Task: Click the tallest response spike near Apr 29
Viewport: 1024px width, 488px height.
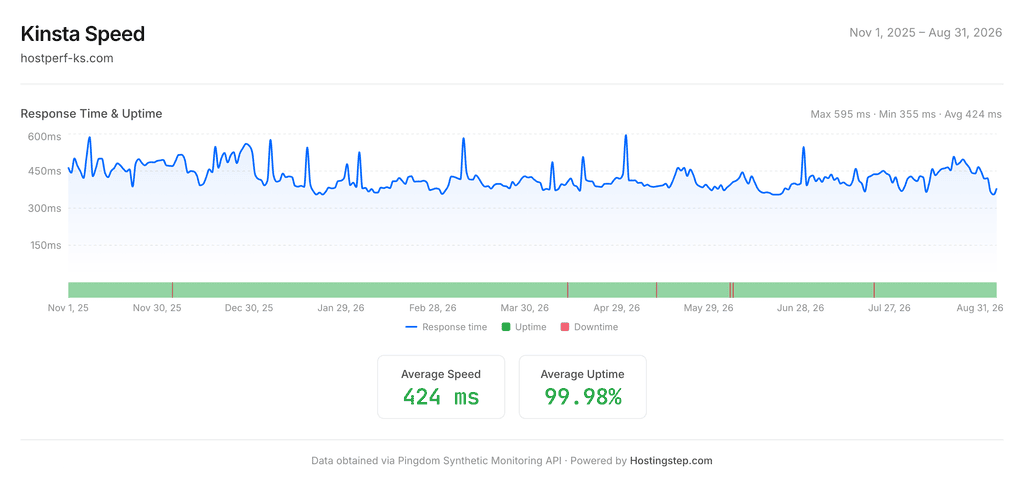Action: pos(626,136)
